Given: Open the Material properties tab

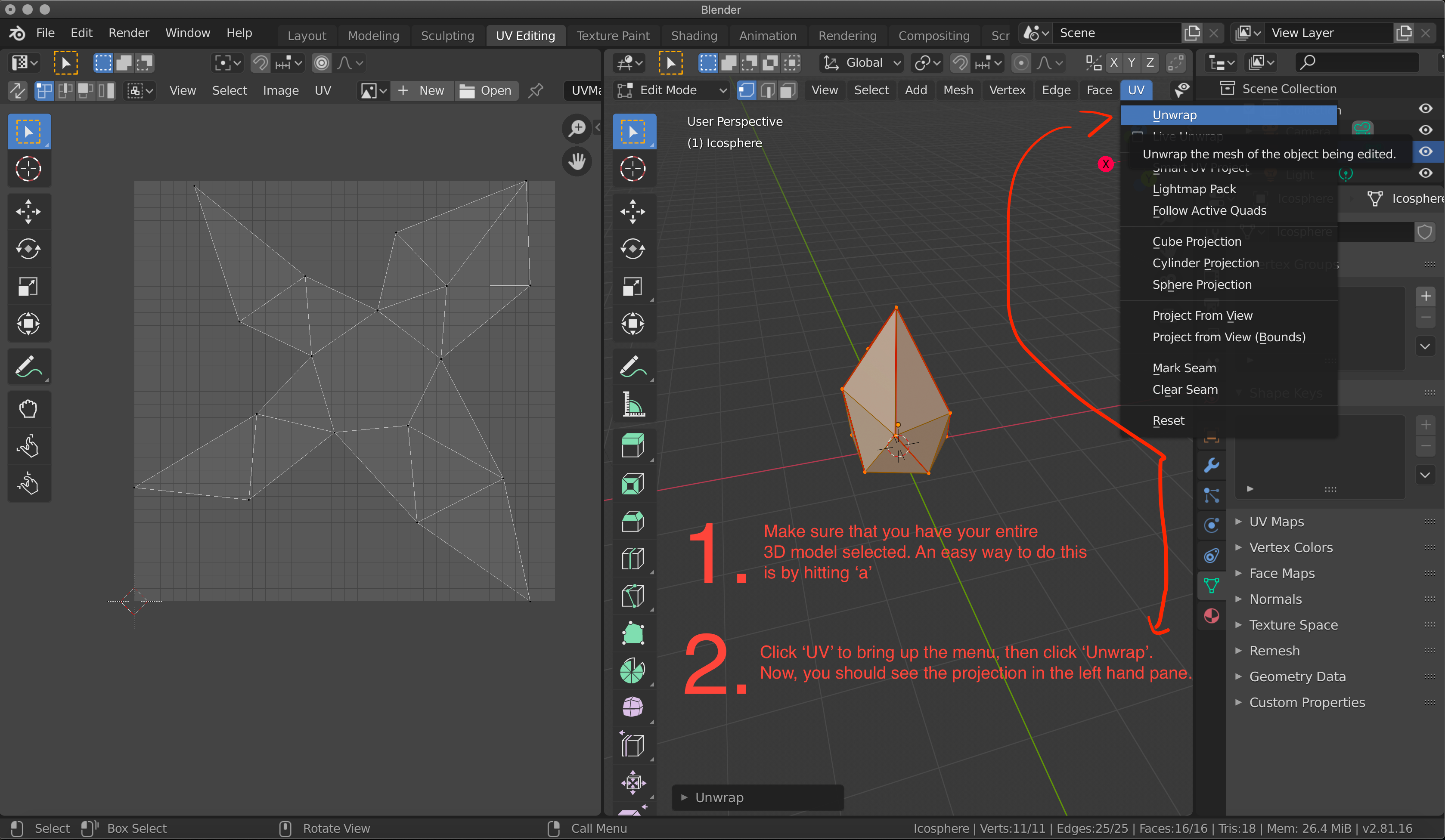Looking at the screenshot, I should (x=1211, y=616).
